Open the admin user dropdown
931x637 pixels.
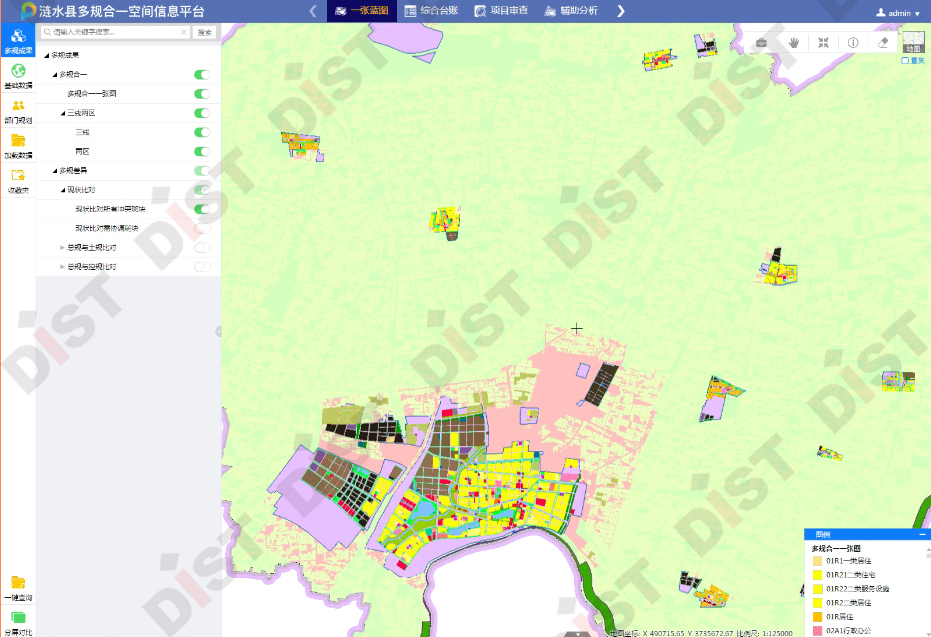point(897,13)
